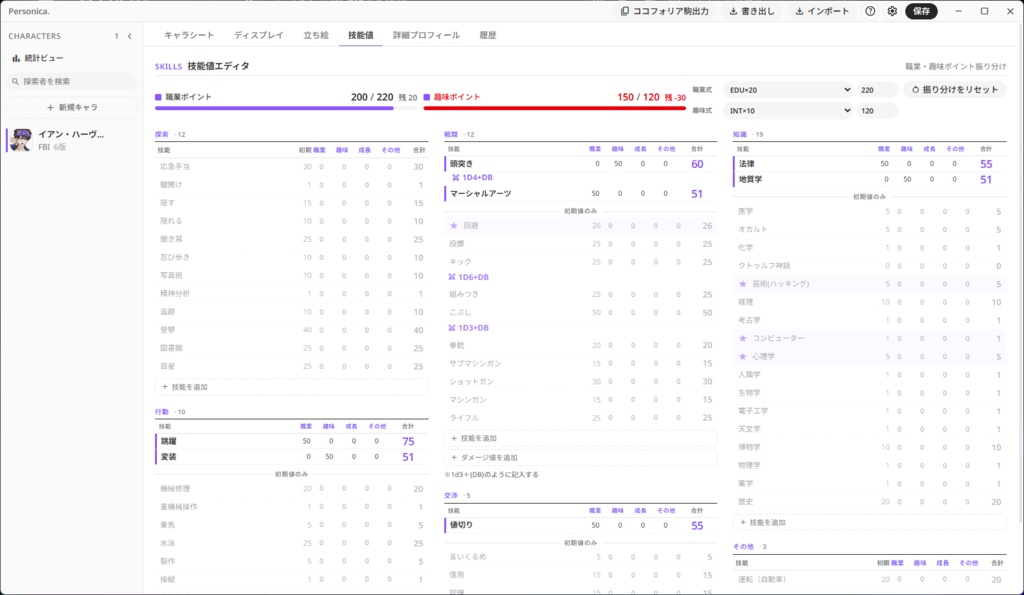Image resolution: width=1024 pixels, height=595 pixels.
Task: Click the 職業式 value field showing 220
Action: point(877,90)
